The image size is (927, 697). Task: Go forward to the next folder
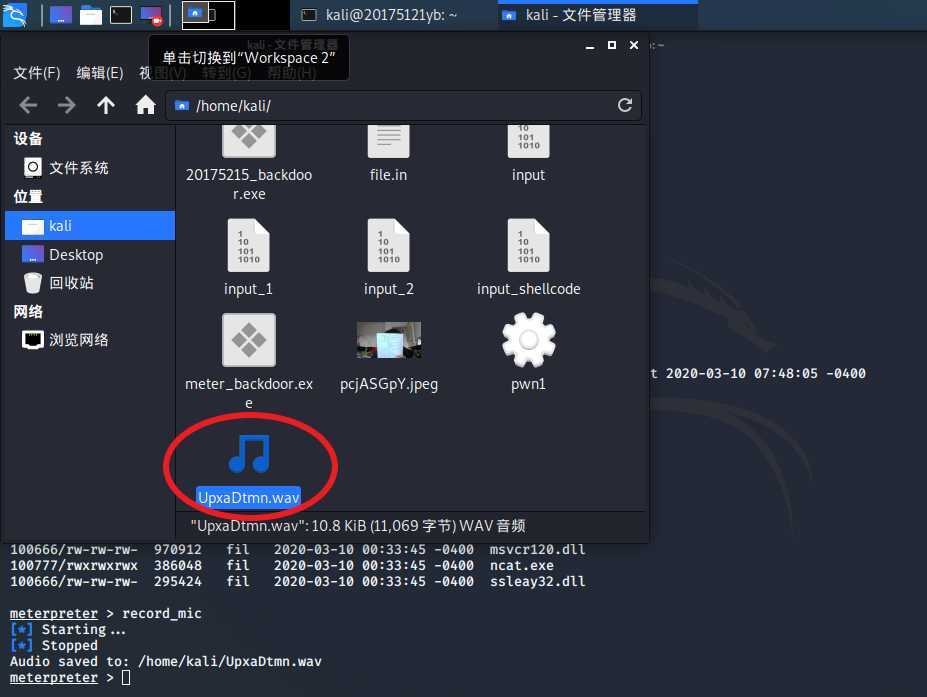pyautogui.click(x=67, y=105)
